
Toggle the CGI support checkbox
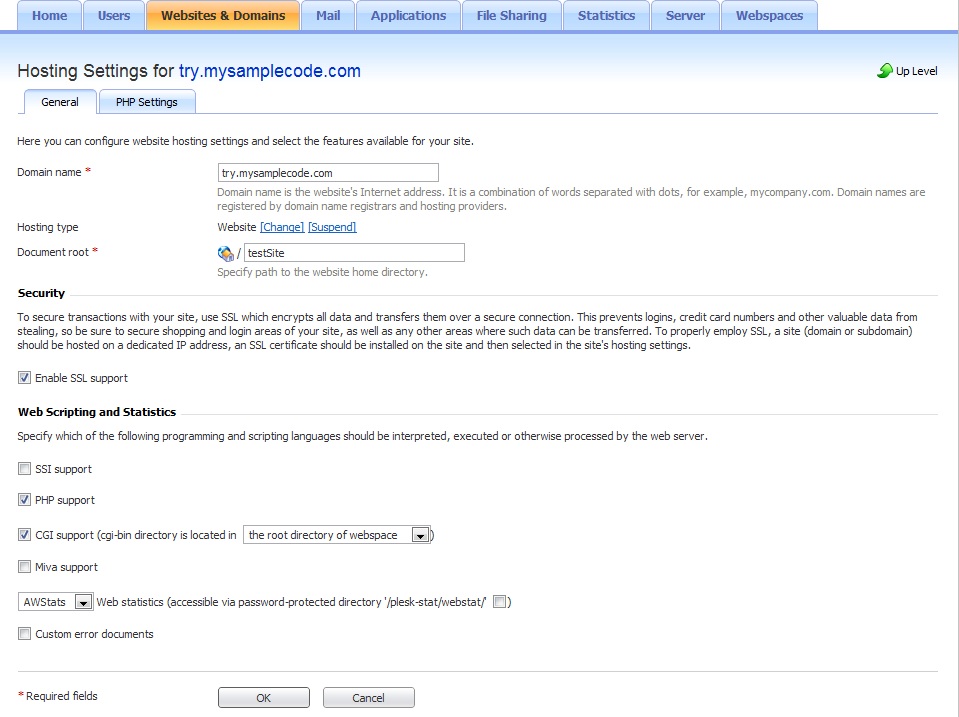point(24,534)
